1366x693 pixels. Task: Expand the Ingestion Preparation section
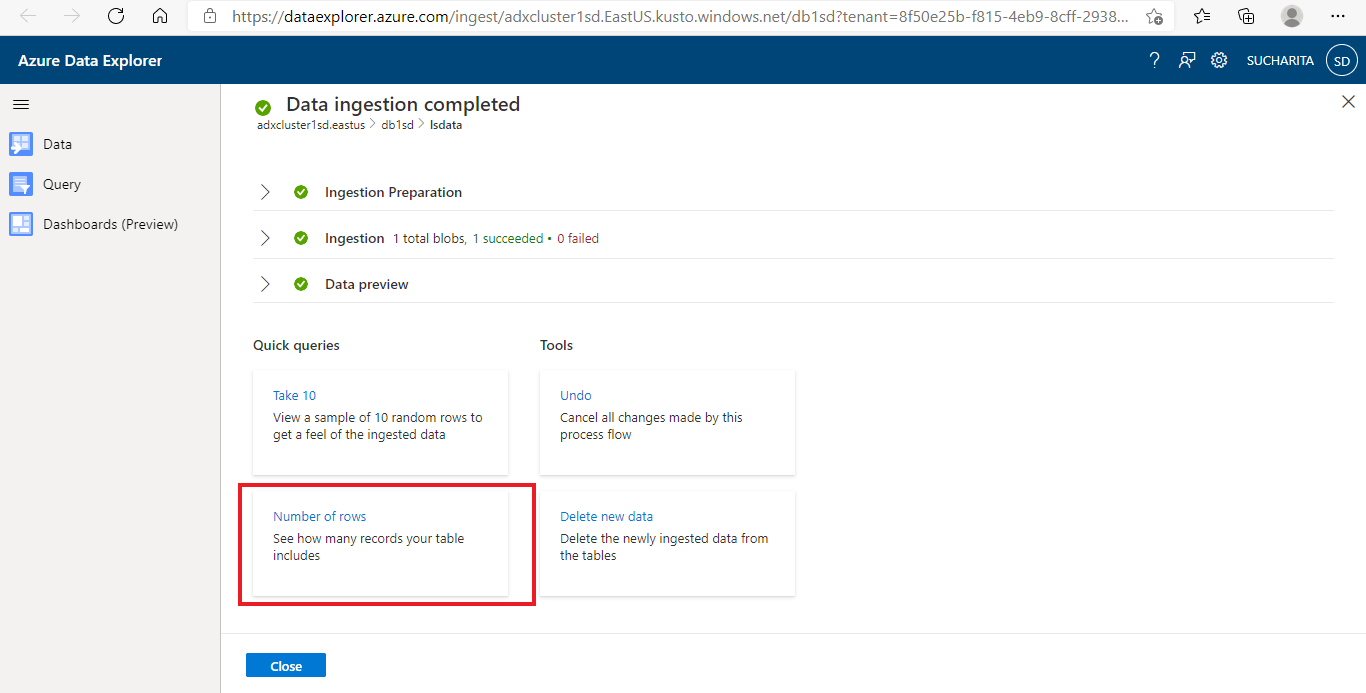(x=264, y=192)
